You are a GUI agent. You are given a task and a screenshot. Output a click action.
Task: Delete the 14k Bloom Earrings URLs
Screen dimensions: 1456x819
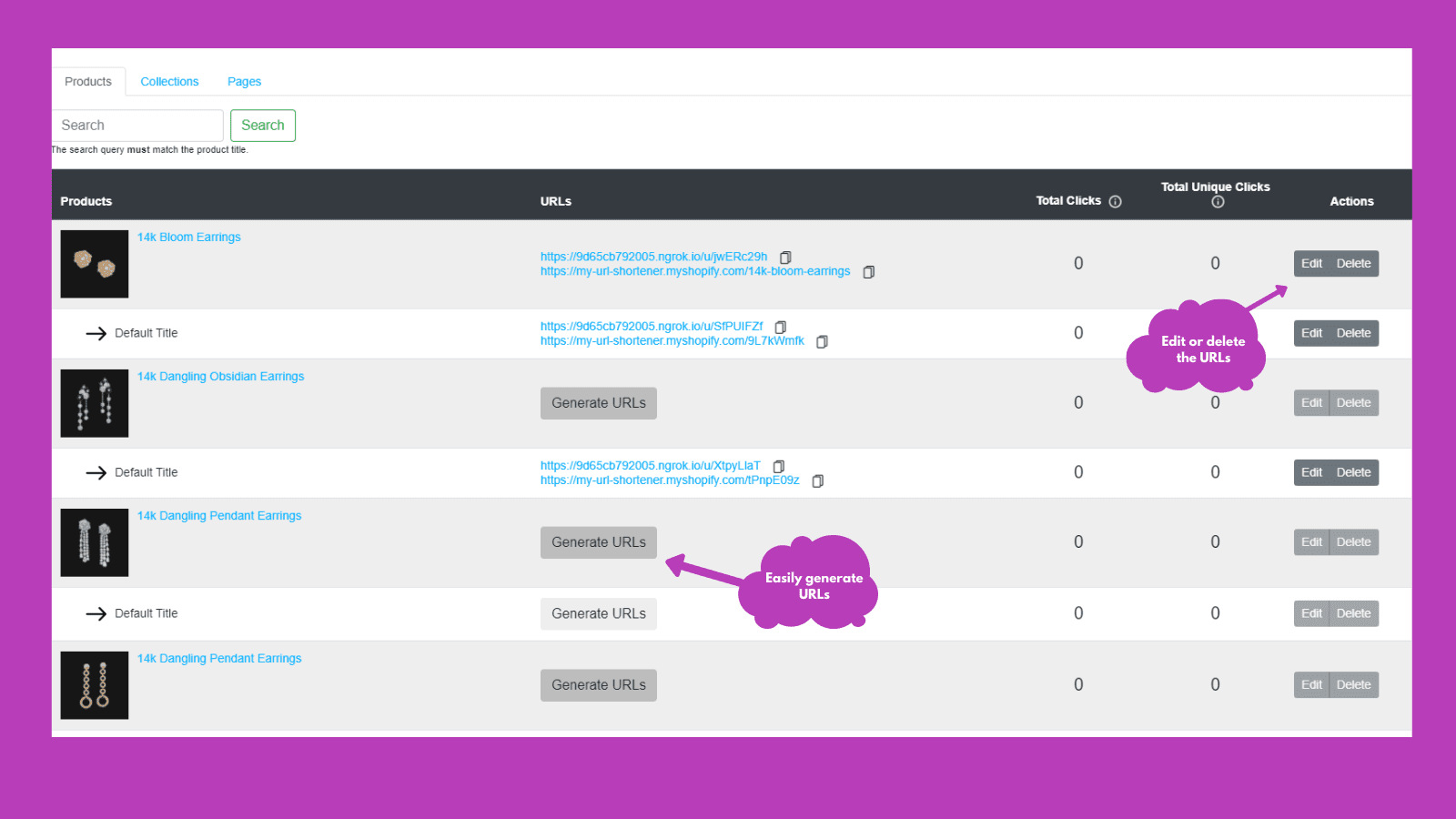click(x=1353, y=263)
